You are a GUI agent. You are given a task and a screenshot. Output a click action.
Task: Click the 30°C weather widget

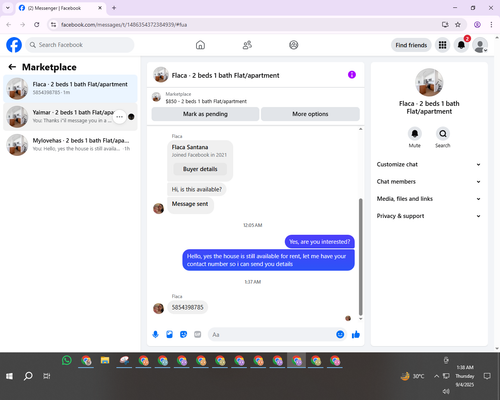coord(412,376)
